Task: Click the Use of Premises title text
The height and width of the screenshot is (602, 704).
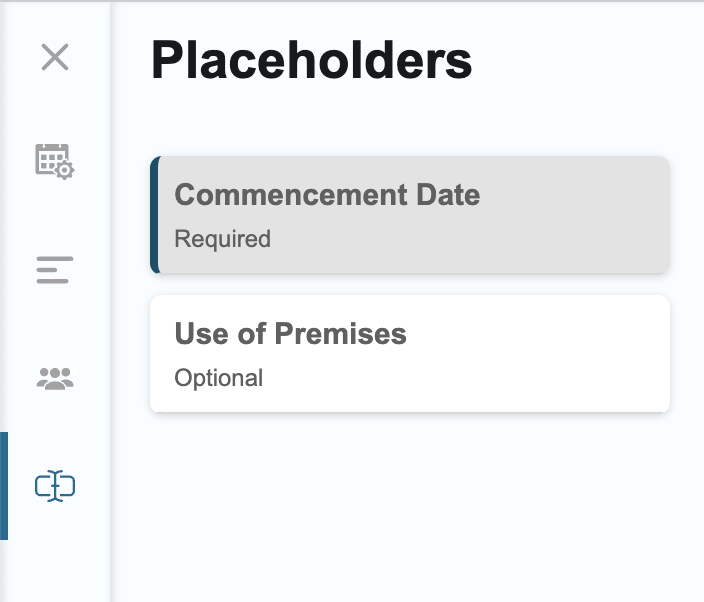Action: point(290,334)
